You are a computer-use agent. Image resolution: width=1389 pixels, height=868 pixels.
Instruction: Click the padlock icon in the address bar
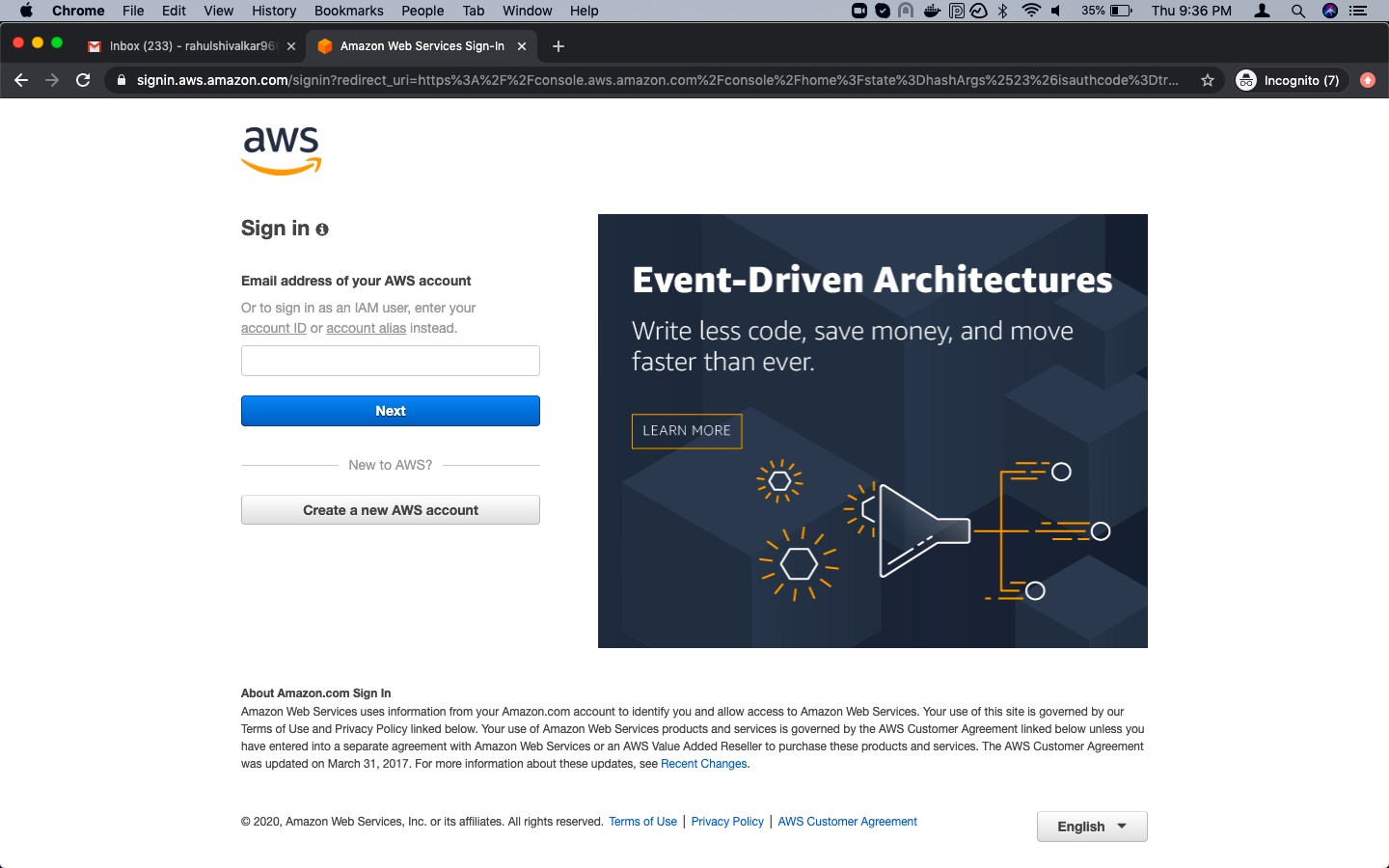point(121,80)
